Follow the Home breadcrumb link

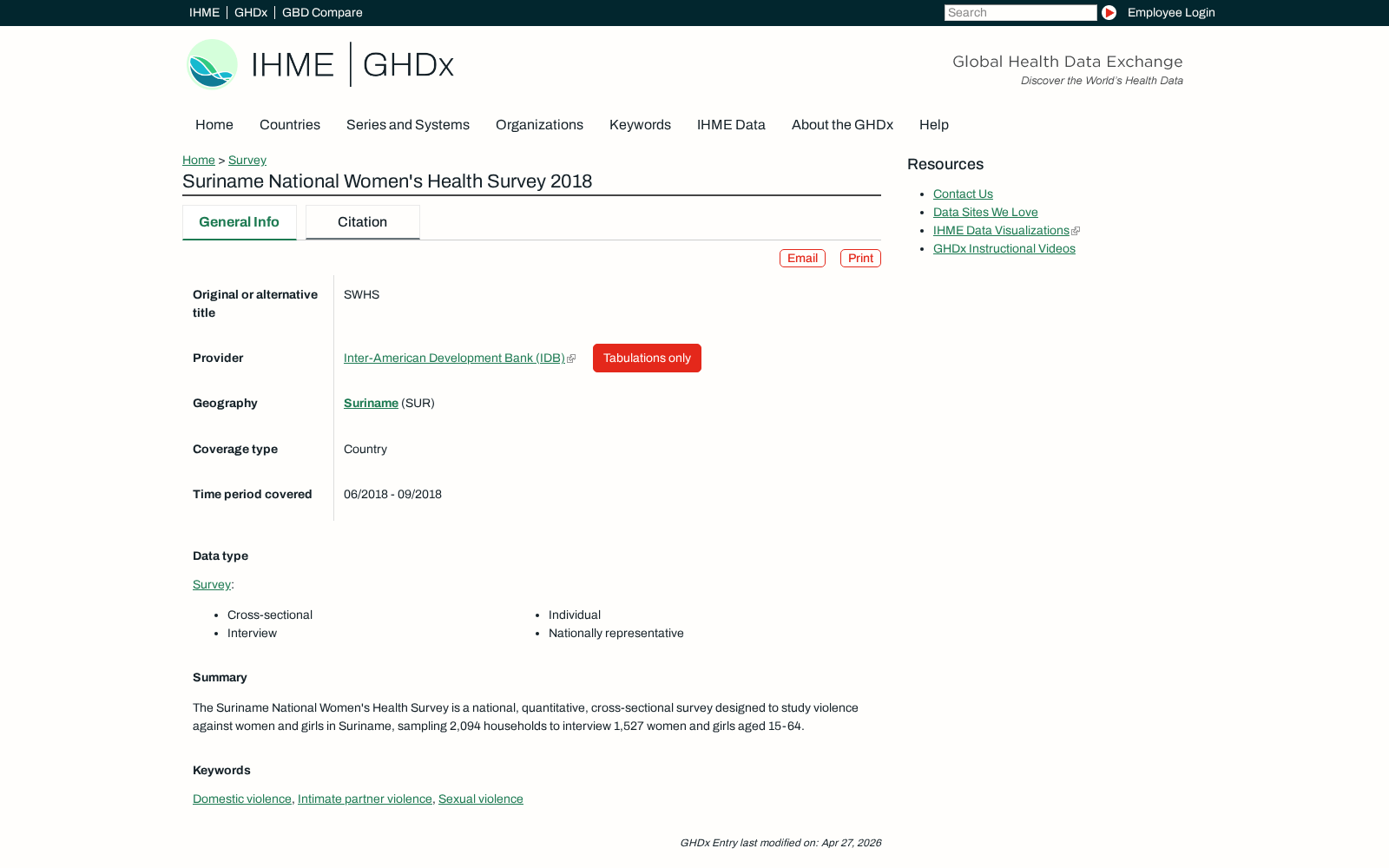coord(199,161)
